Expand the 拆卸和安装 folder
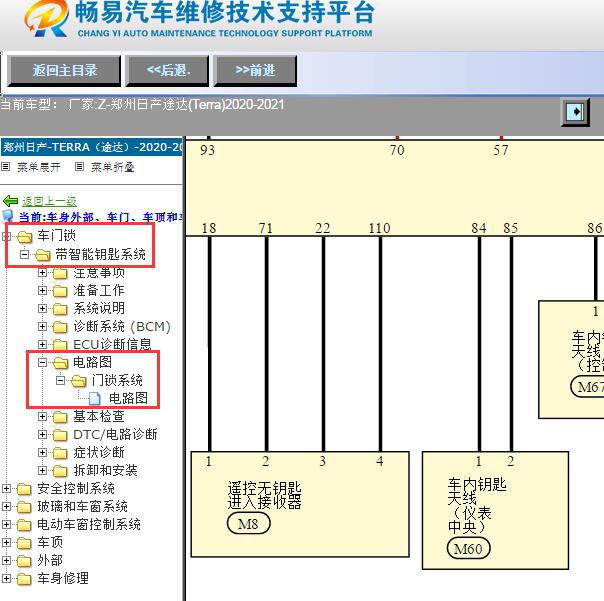This screenshot has height=601, width=604. coord(42,470)
